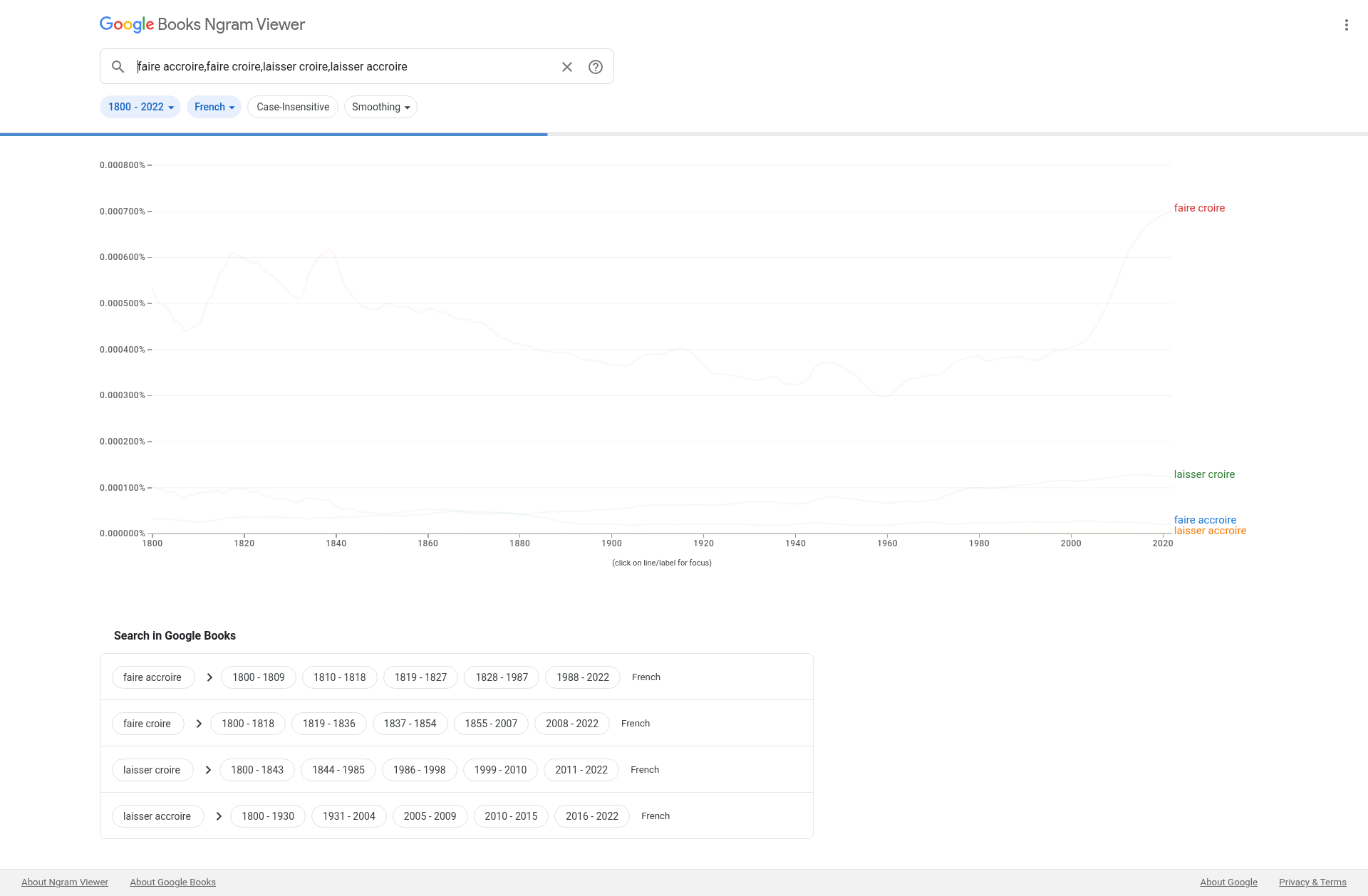The height and width of the screenshot is (896, 1368).
Task: Click the blue faire accroire legend label
Action: (1205, 520)
